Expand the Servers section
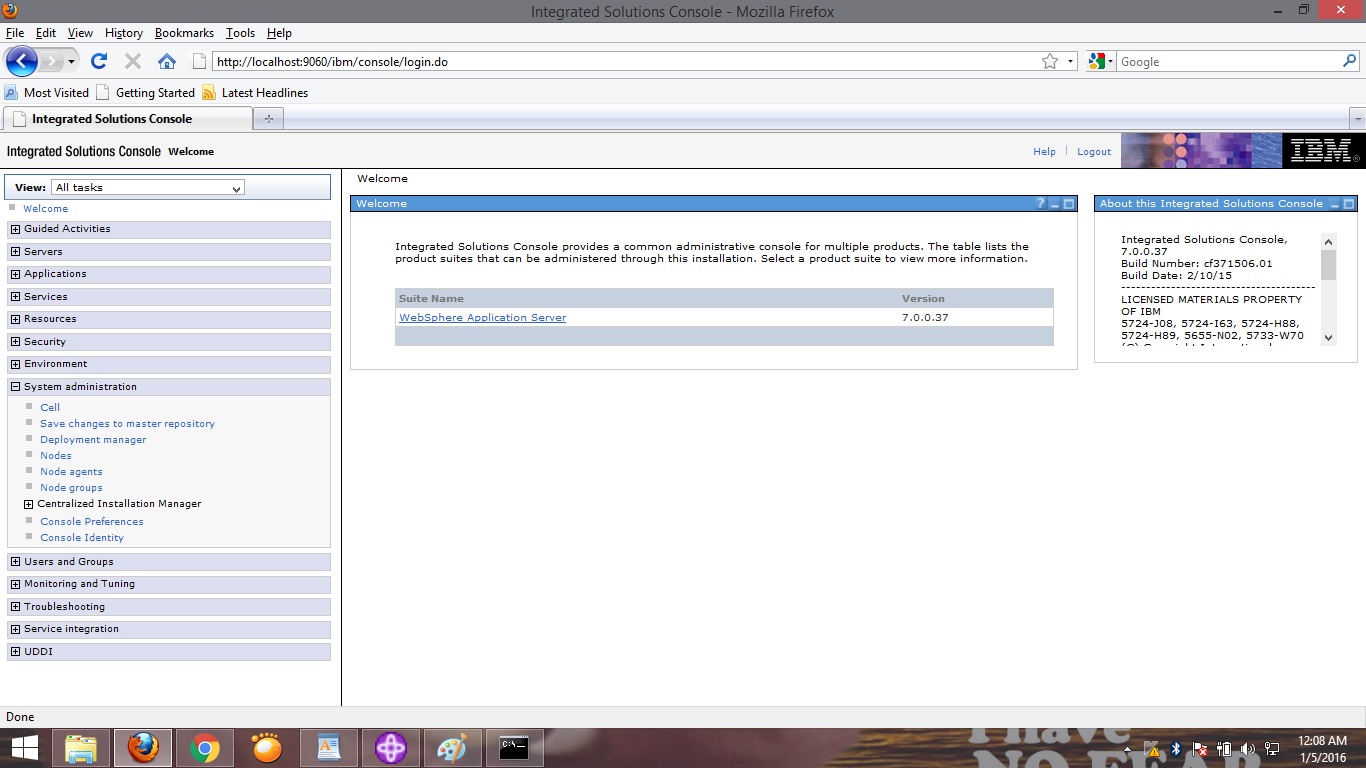 (14, 251)
